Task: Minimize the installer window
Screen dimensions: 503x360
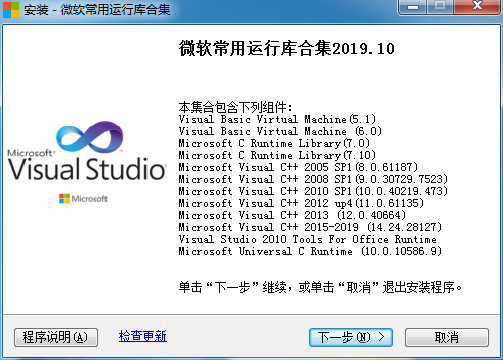Action: coord(412,7)
